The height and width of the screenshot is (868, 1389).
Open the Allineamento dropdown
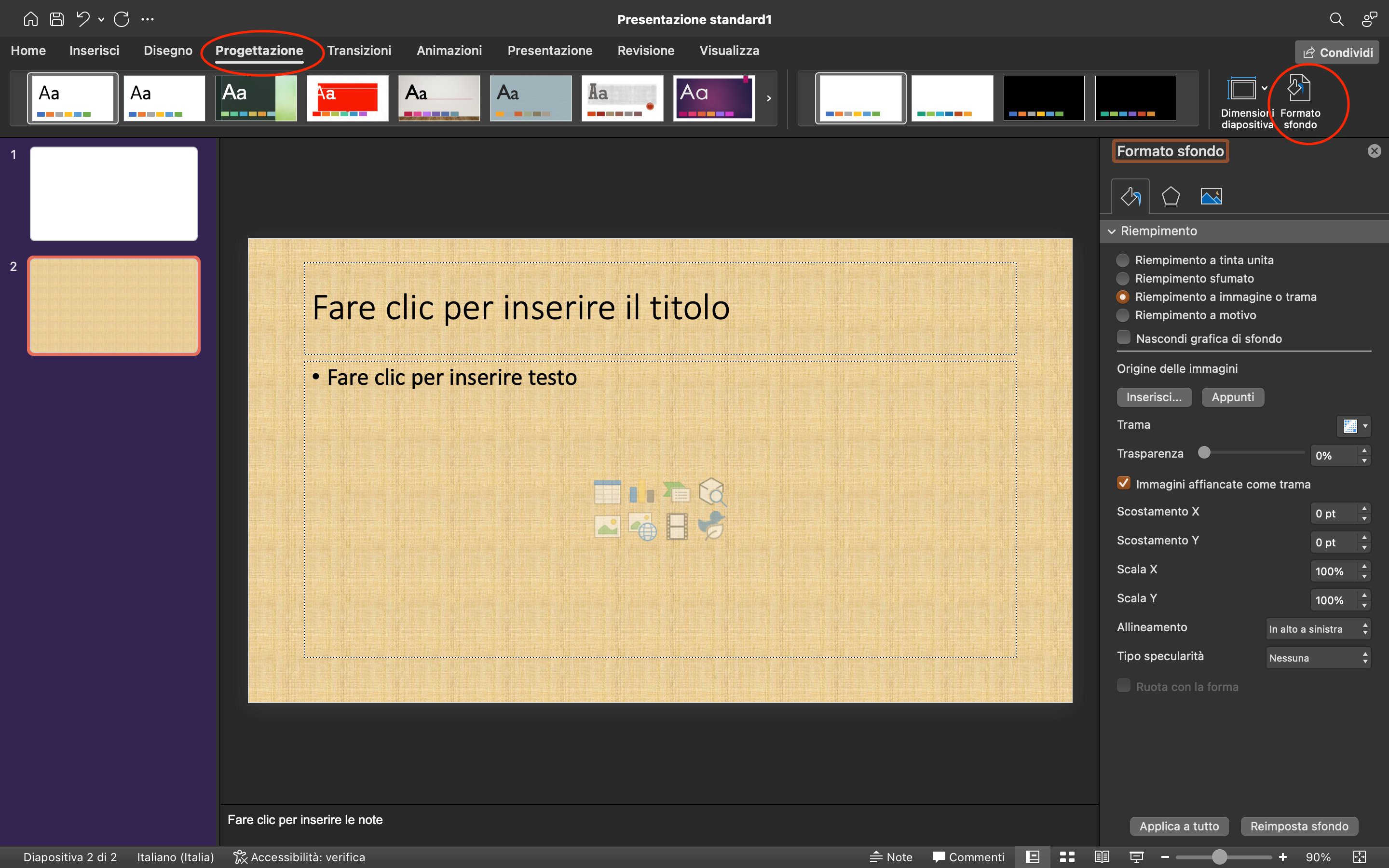pos(1317,628)
